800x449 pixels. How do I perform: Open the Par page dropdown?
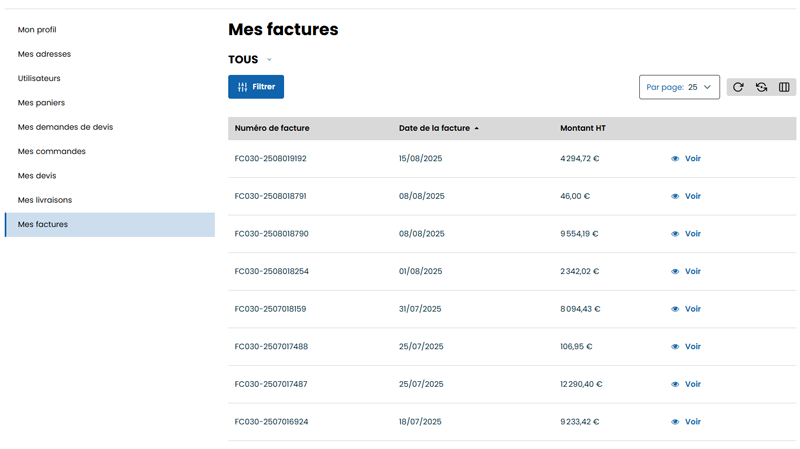point(679,87)
